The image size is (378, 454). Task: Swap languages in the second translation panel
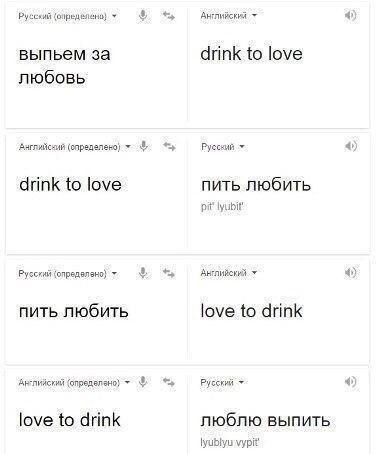tap(169, 146)
